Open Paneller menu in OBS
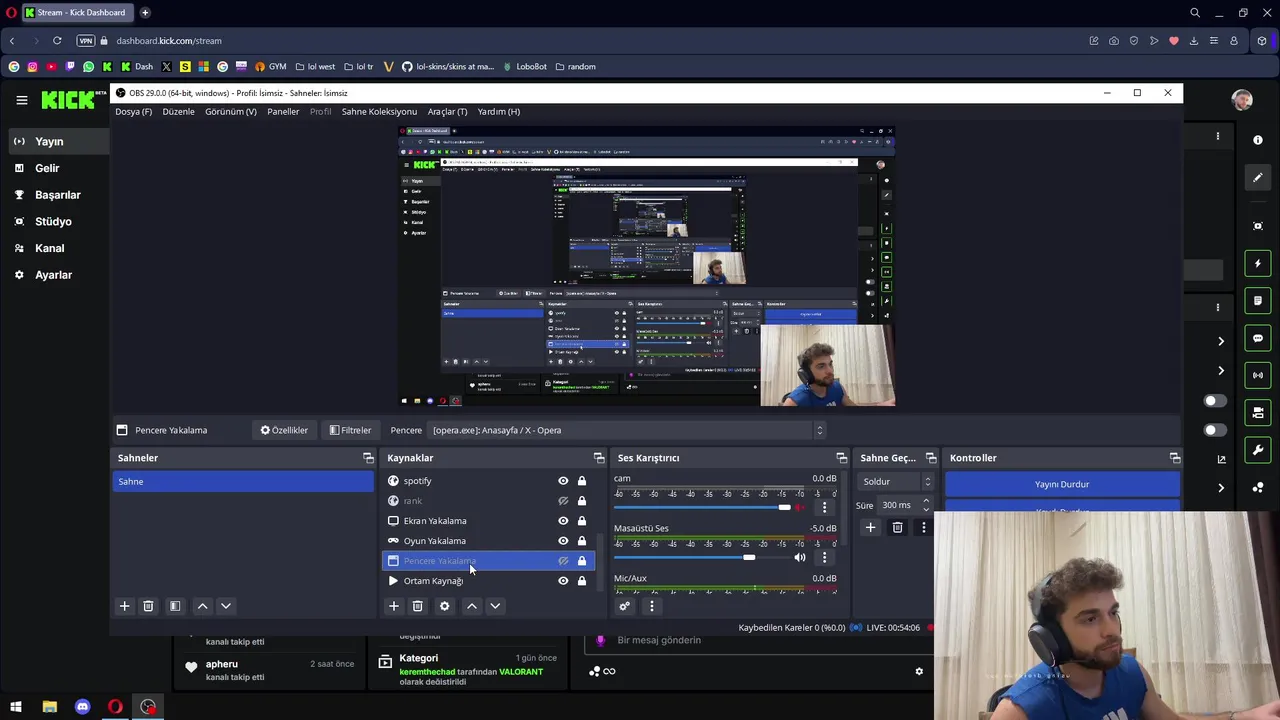The image size is (1280, 720). (x=283, y=112)
